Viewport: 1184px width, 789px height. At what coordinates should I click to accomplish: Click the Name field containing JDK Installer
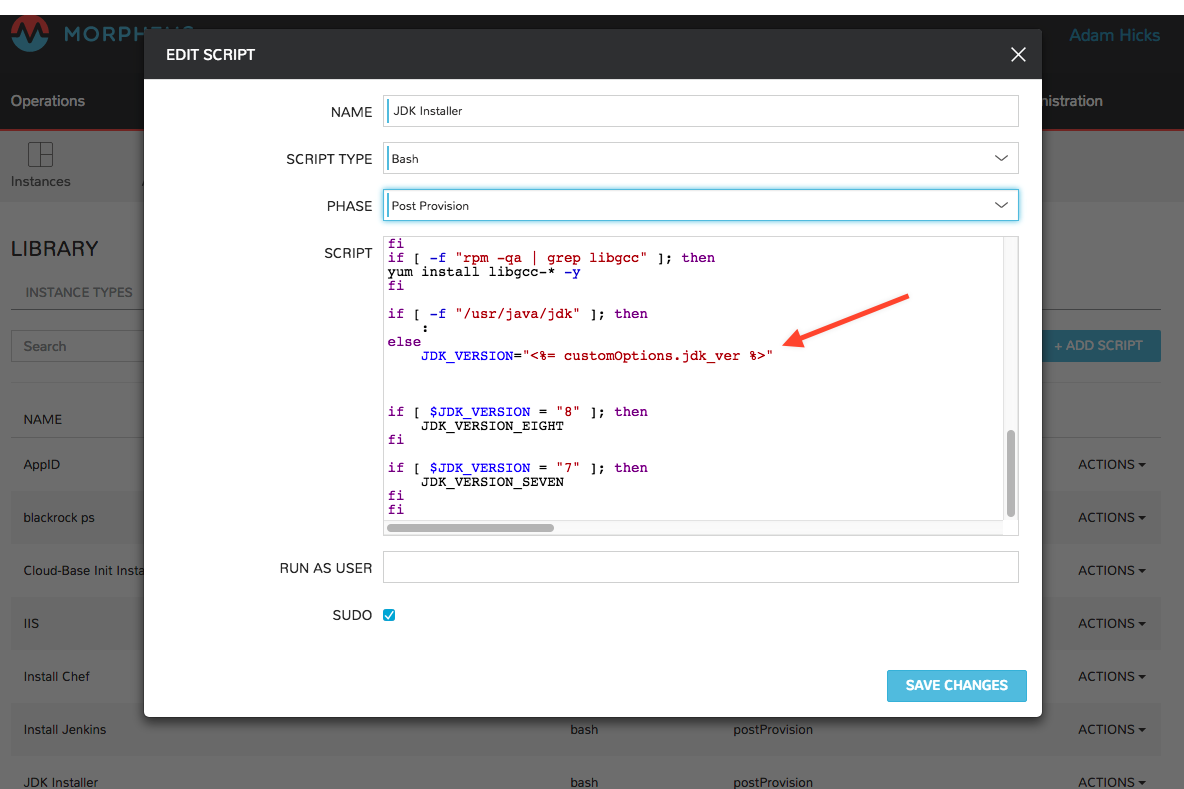click(x=701, y=111)
